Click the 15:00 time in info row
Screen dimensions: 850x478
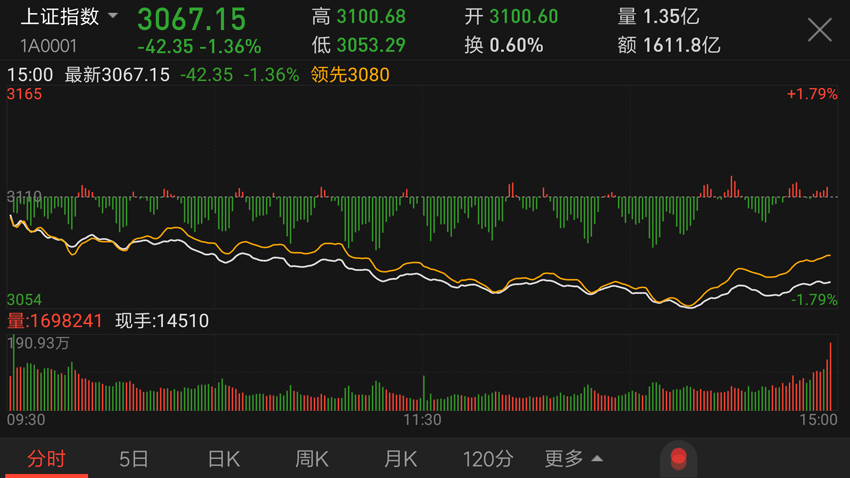tap(30, 75)
